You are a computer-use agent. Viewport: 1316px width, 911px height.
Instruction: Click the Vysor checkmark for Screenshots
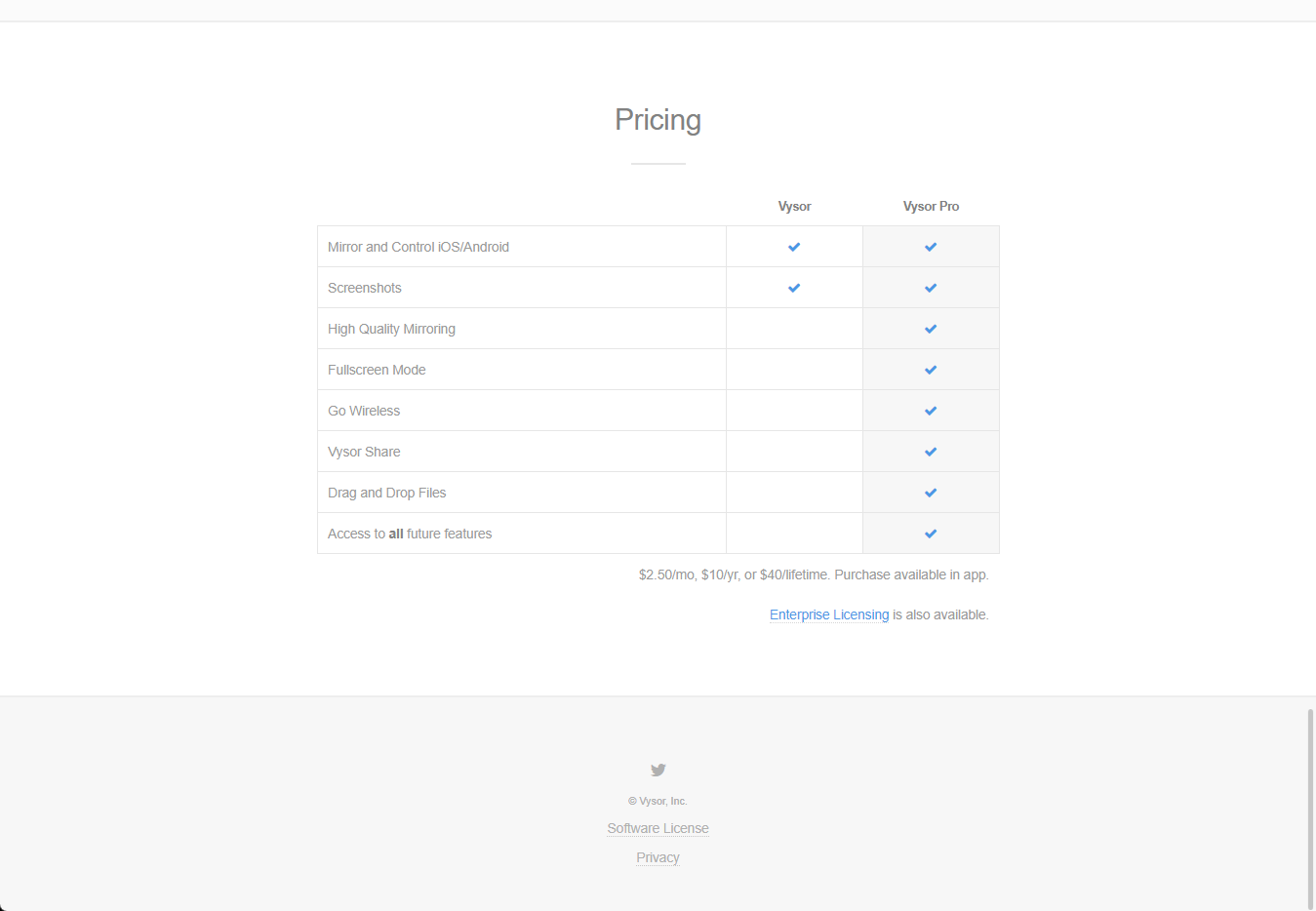794,288
